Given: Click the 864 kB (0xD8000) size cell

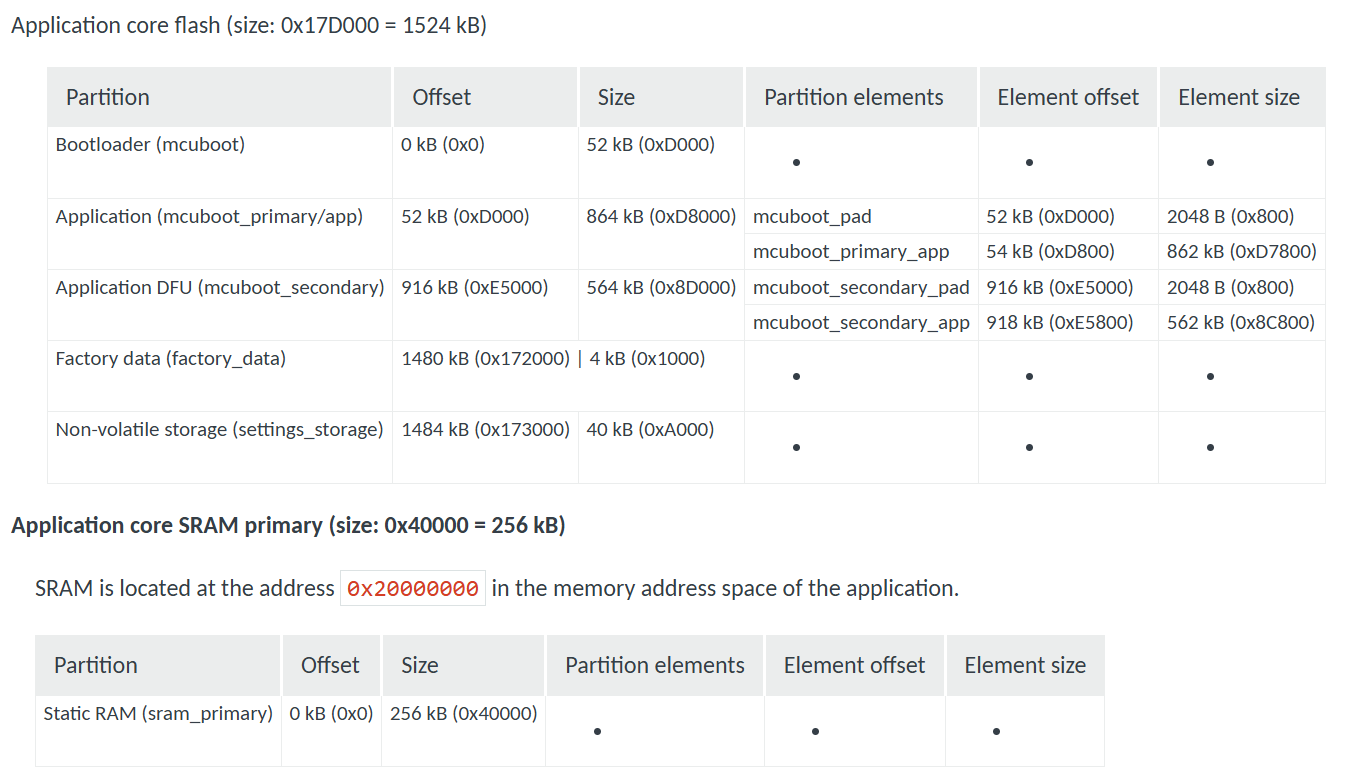Looking at the screenshot, I should (x=661, y=217).
